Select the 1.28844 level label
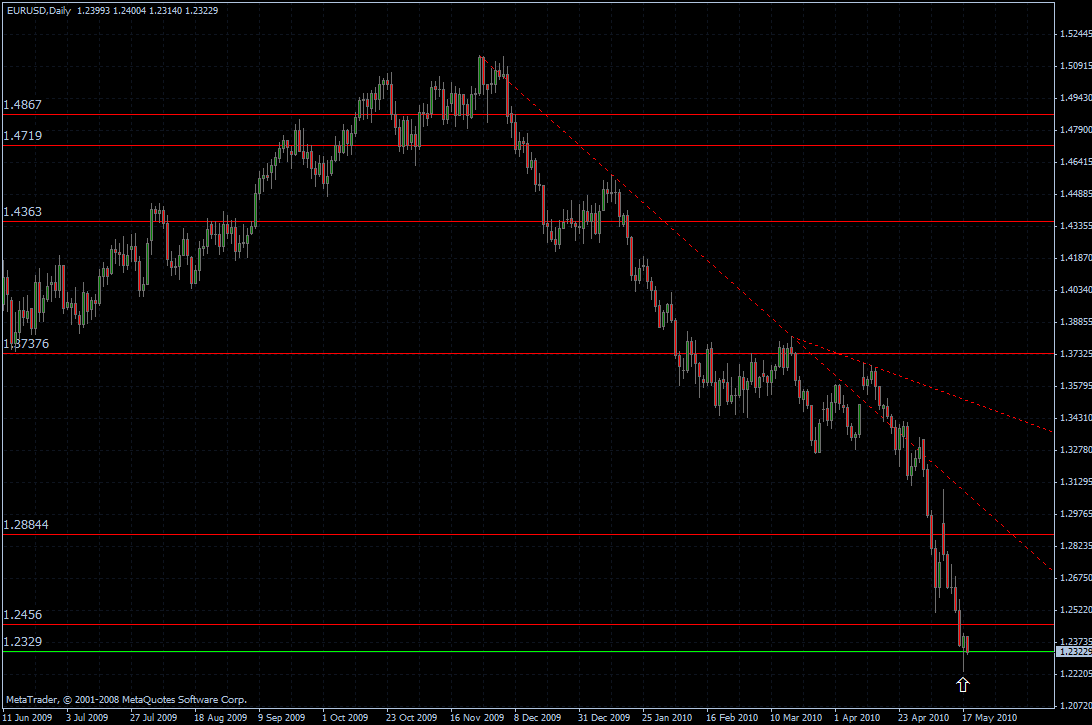The height and width of the screenshot is (725, 1092). 26,524
